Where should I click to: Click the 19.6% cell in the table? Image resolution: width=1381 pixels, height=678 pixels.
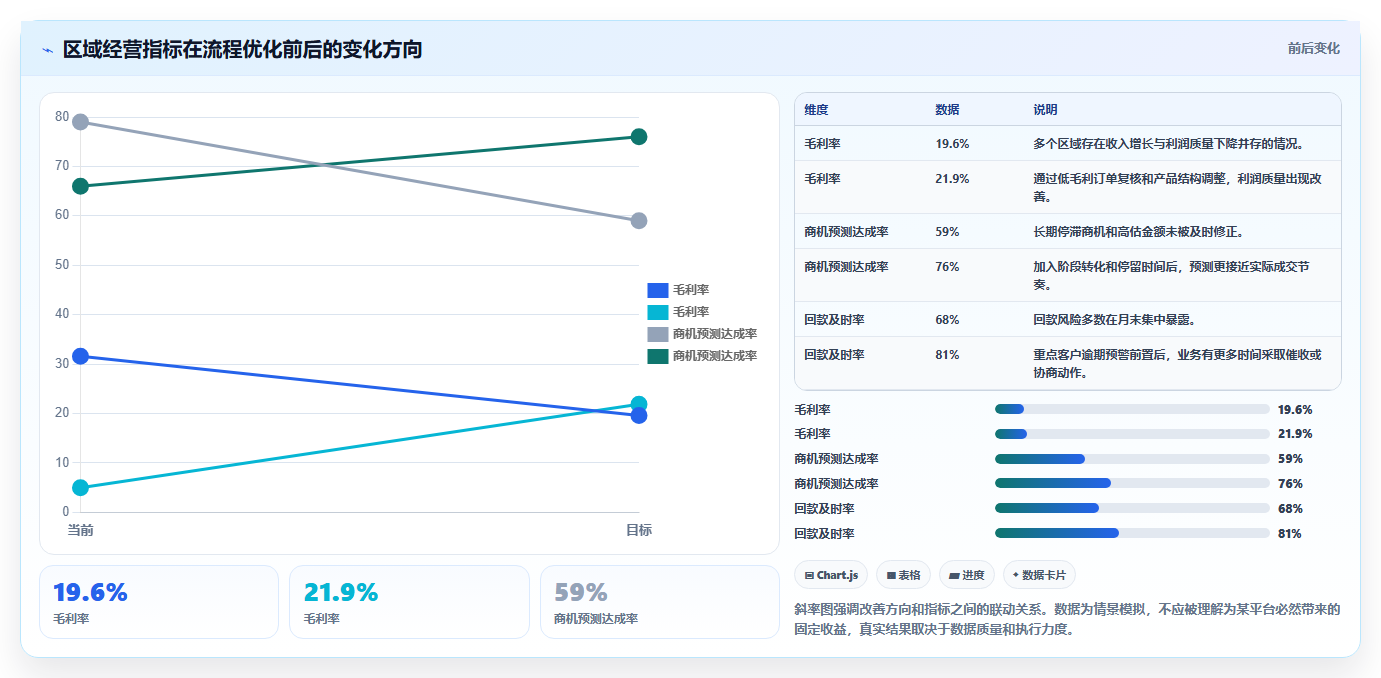click(x=952, y=144)
